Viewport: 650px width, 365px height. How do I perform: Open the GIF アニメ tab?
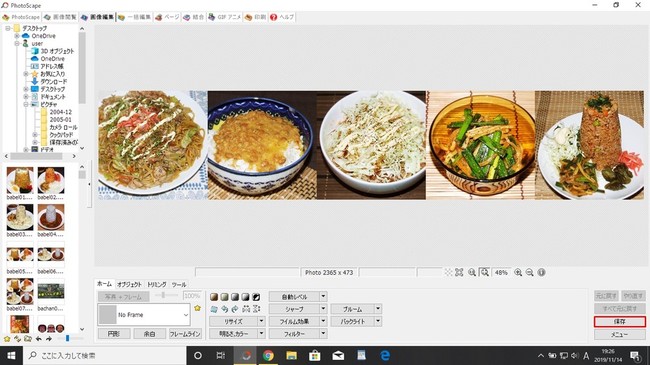(224, 17)
